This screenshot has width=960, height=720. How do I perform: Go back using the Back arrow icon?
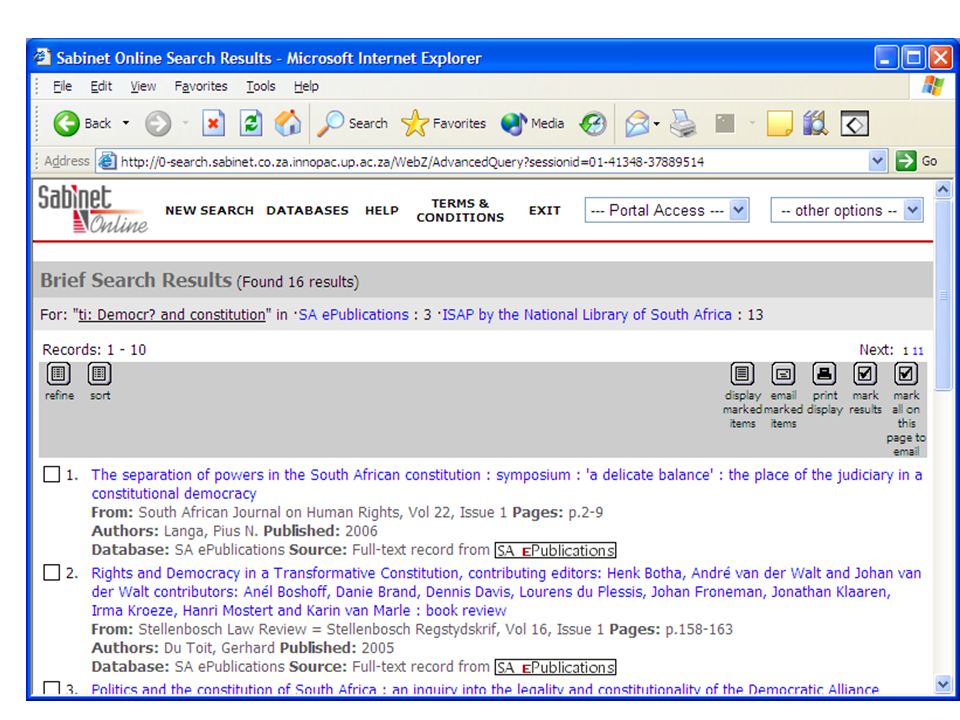pyautogui.click(x=66, y=124)
